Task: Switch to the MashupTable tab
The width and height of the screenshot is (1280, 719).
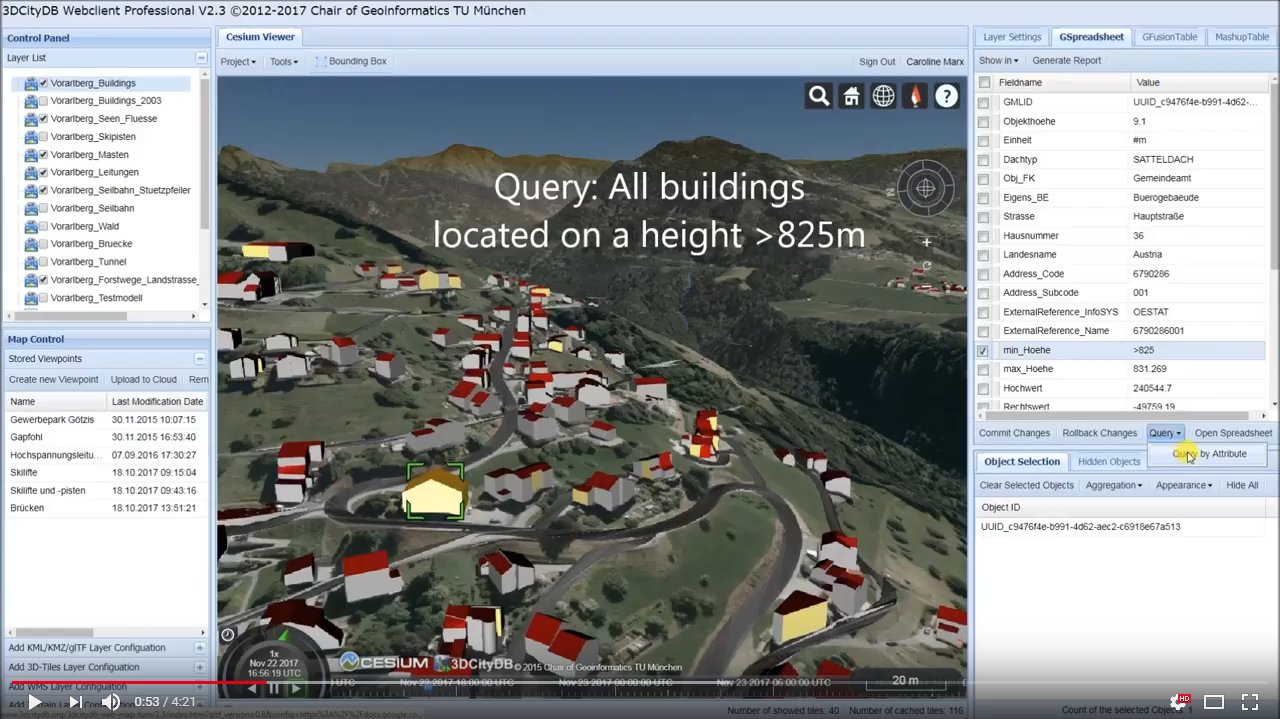Action: tap(1242, 37)
